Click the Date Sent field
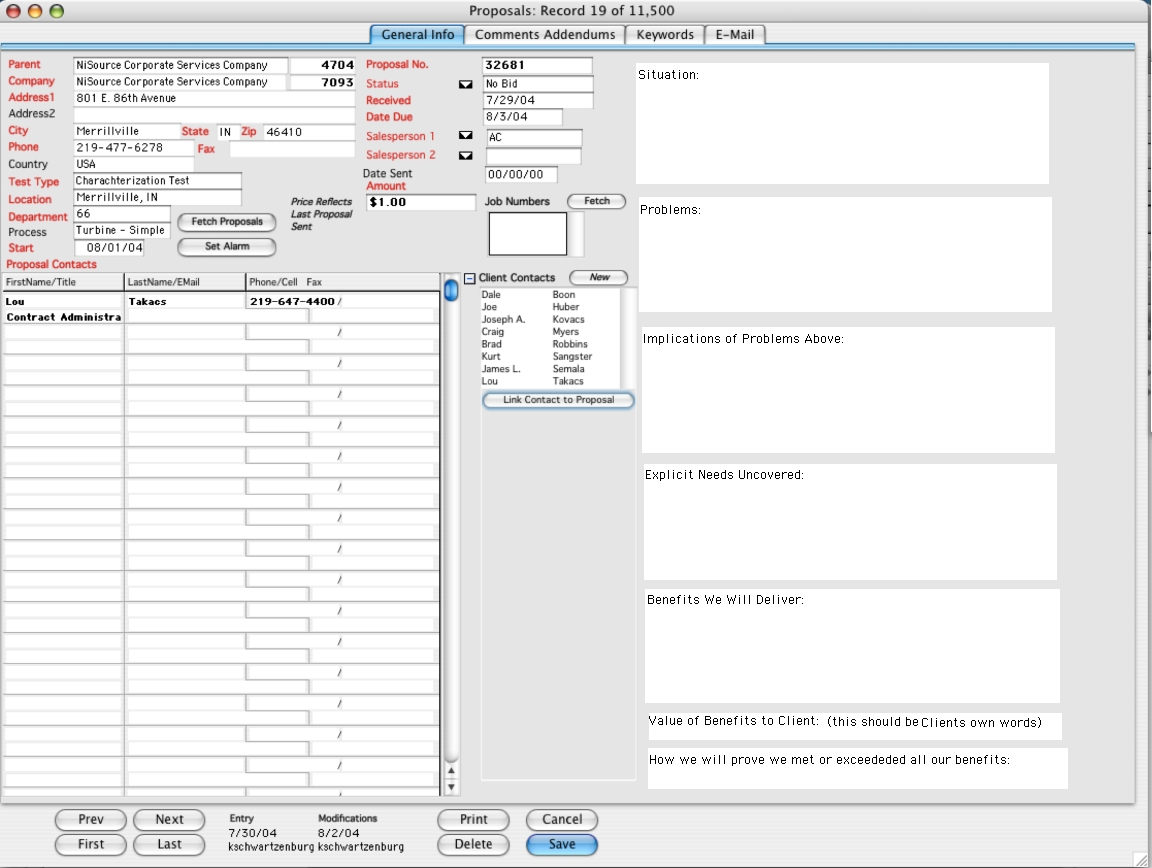The image size is (1152, 868). (521, 175)
